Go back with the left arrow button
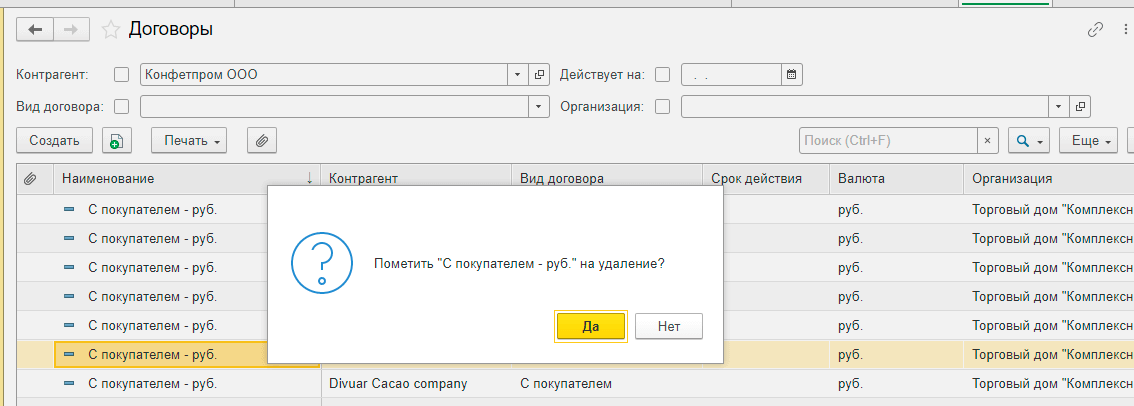The height and width of the screenshot is (406, 1134). click(35, 29)
